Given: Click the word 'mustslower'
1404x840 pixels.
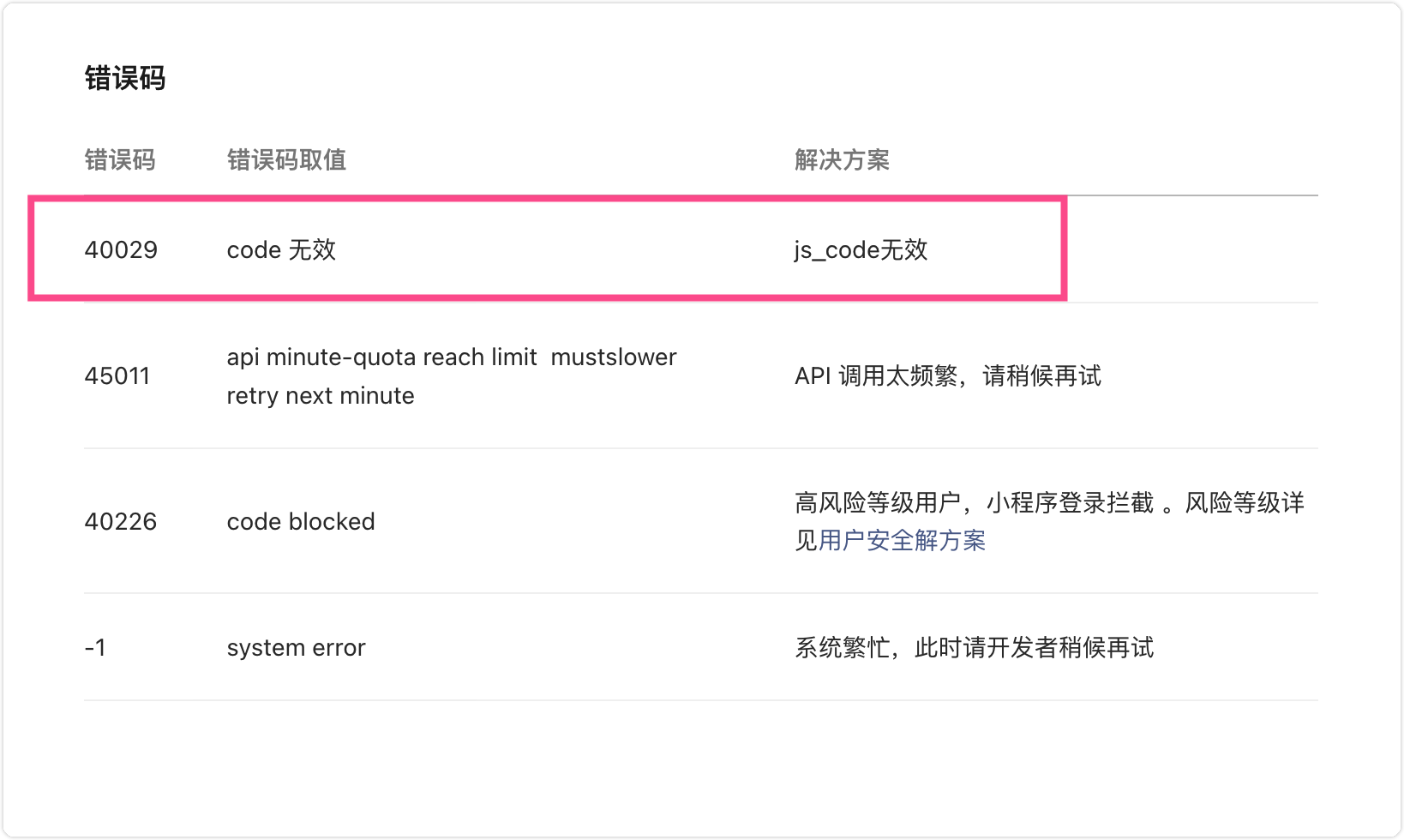Looking at the screenshot, I should (x=614, y=357).
